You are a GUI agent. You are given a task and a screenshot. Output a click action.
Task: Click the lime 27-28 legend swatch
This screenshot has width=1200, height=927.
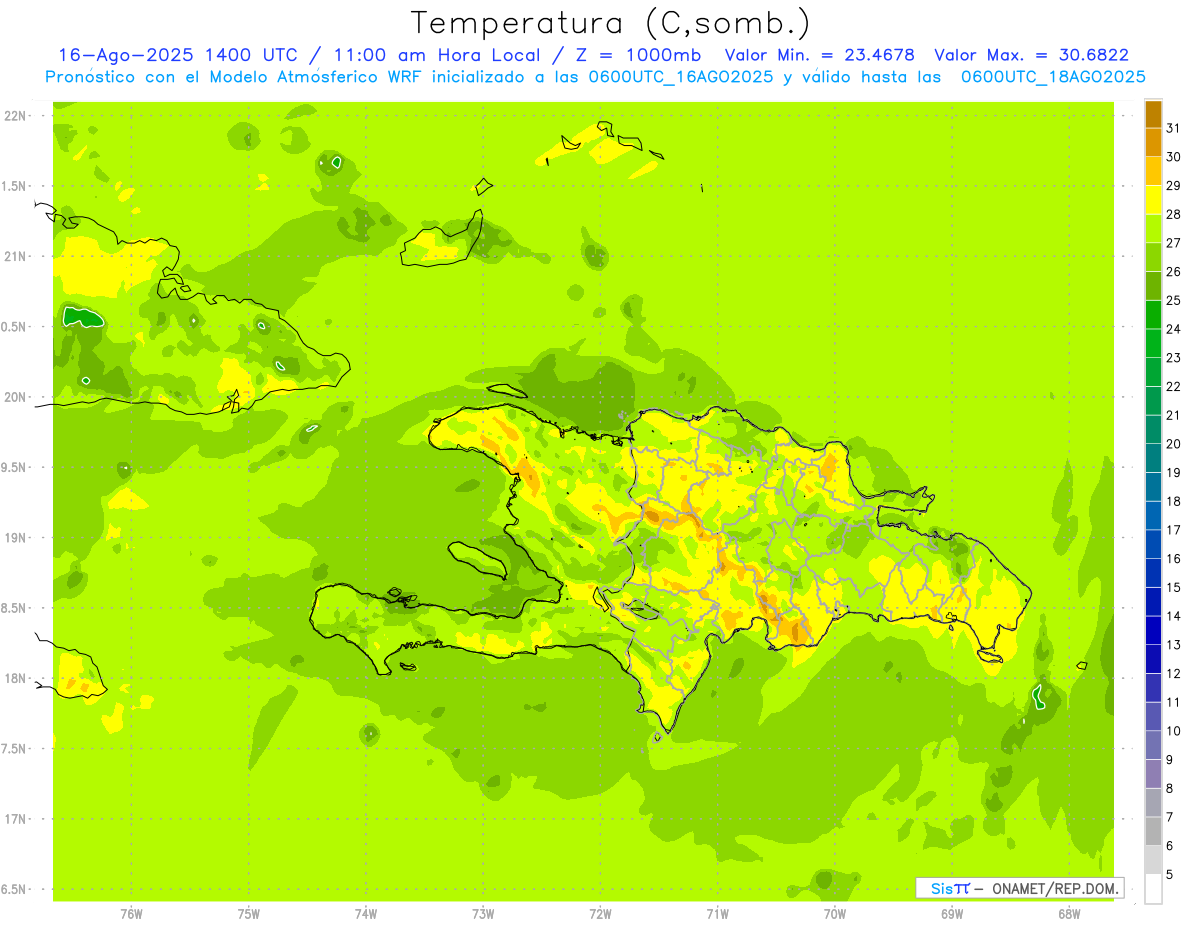[1153, 229]
